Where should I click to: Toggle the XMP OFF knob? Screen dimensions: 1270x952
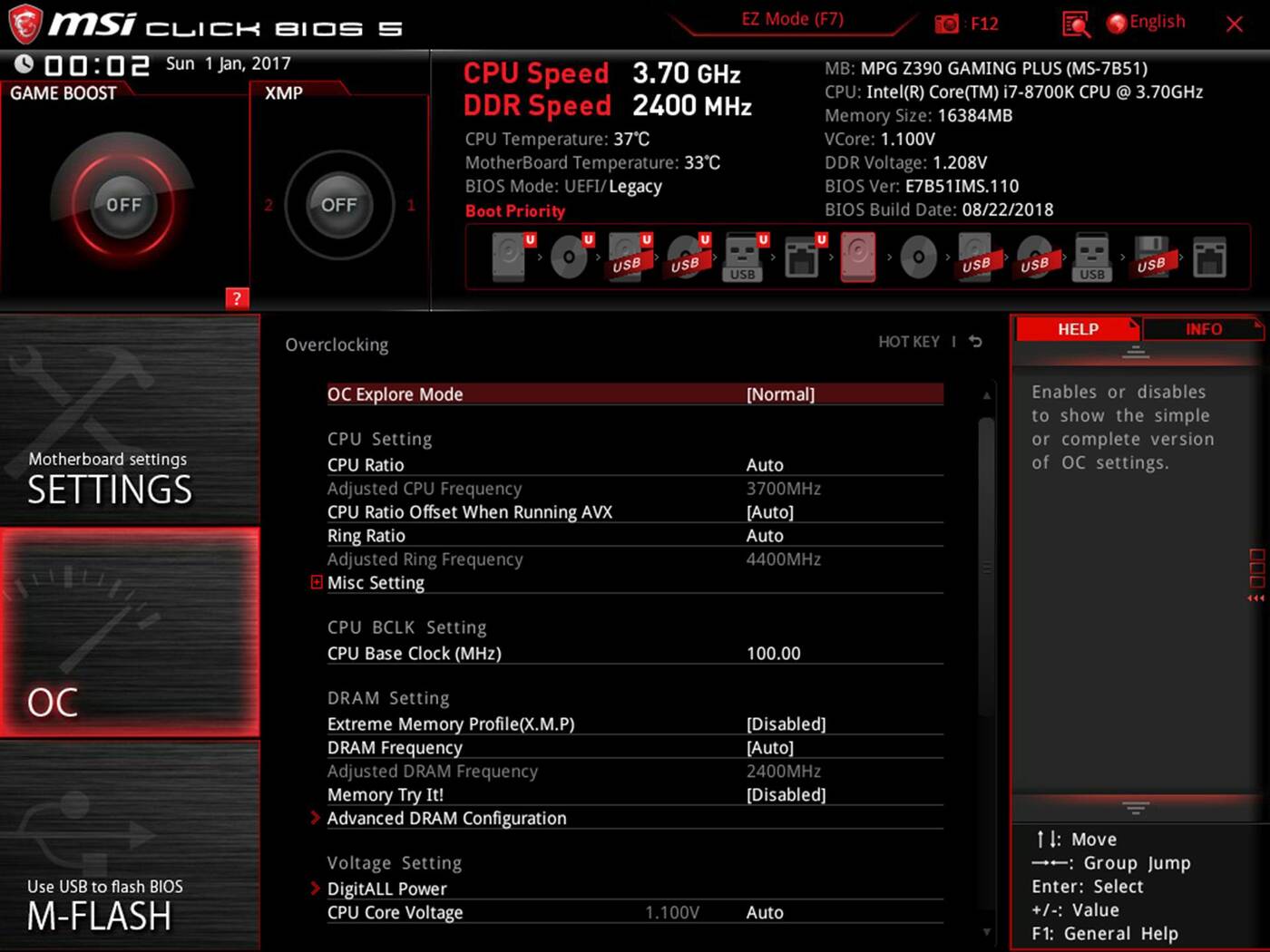pos(338,205)
